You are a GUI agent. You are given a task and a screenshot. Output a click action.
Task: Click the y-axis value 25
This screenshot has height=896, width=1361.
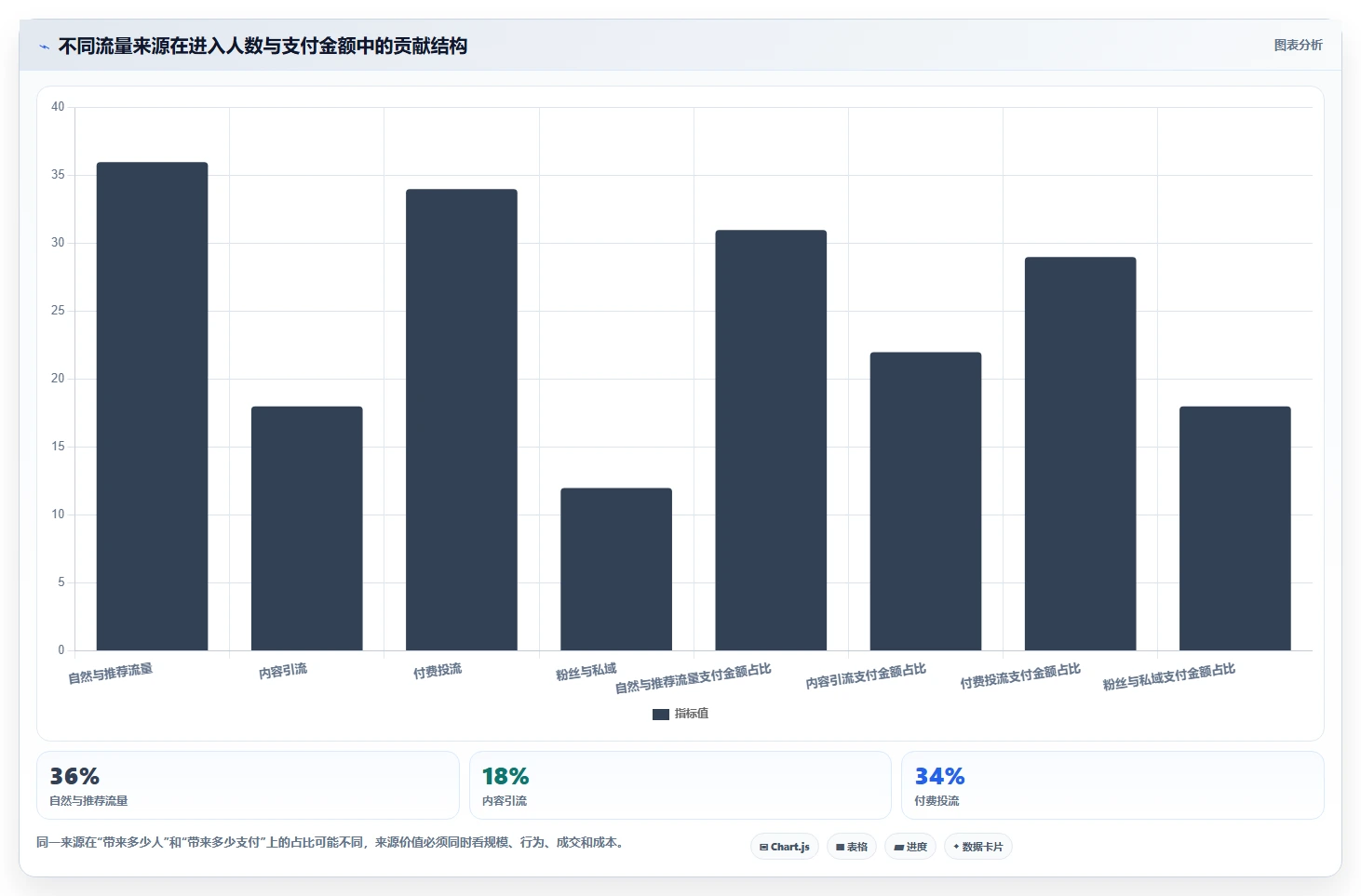point(58,311)
